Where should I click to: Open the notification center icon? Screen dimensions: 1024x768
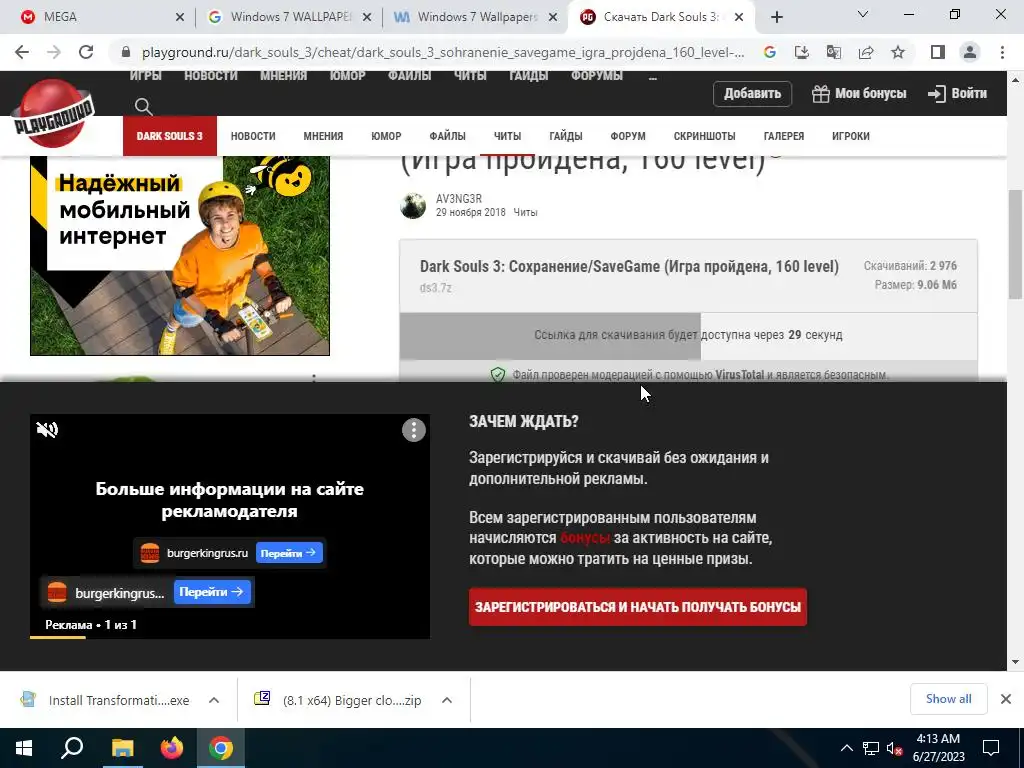click(991, 748)
